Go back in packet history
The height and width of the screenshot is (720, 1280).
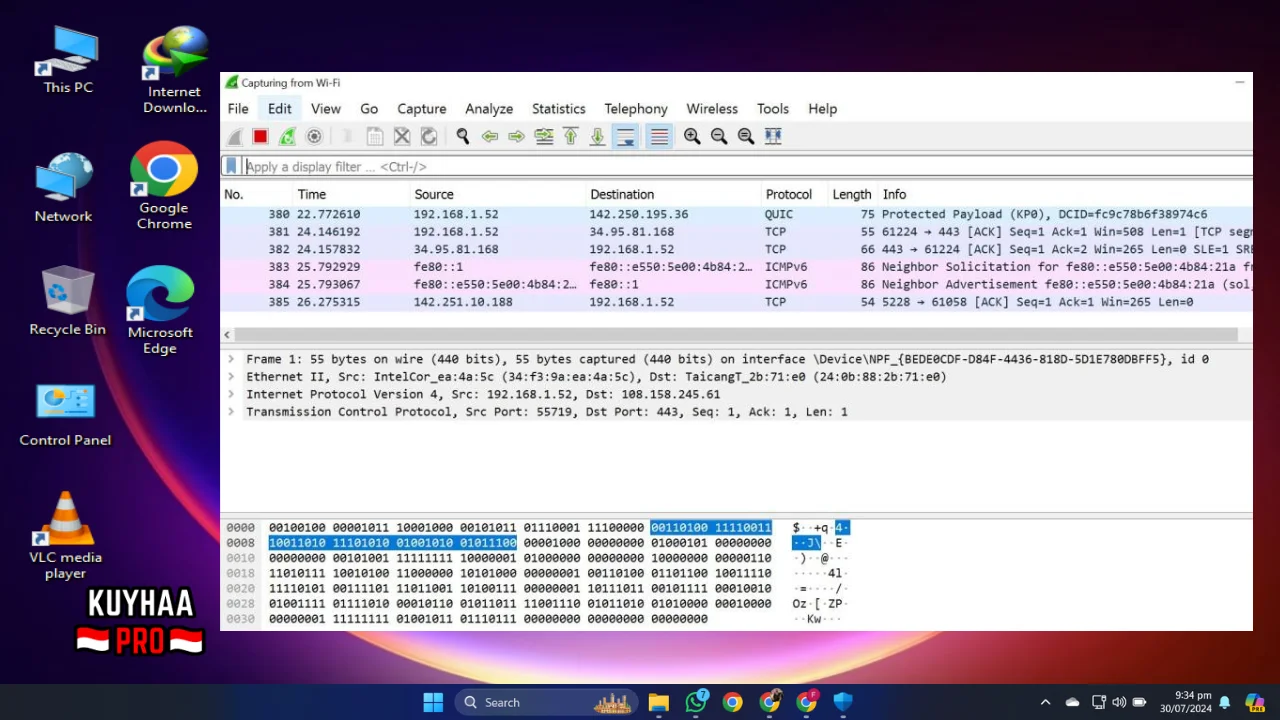point(490,137)
